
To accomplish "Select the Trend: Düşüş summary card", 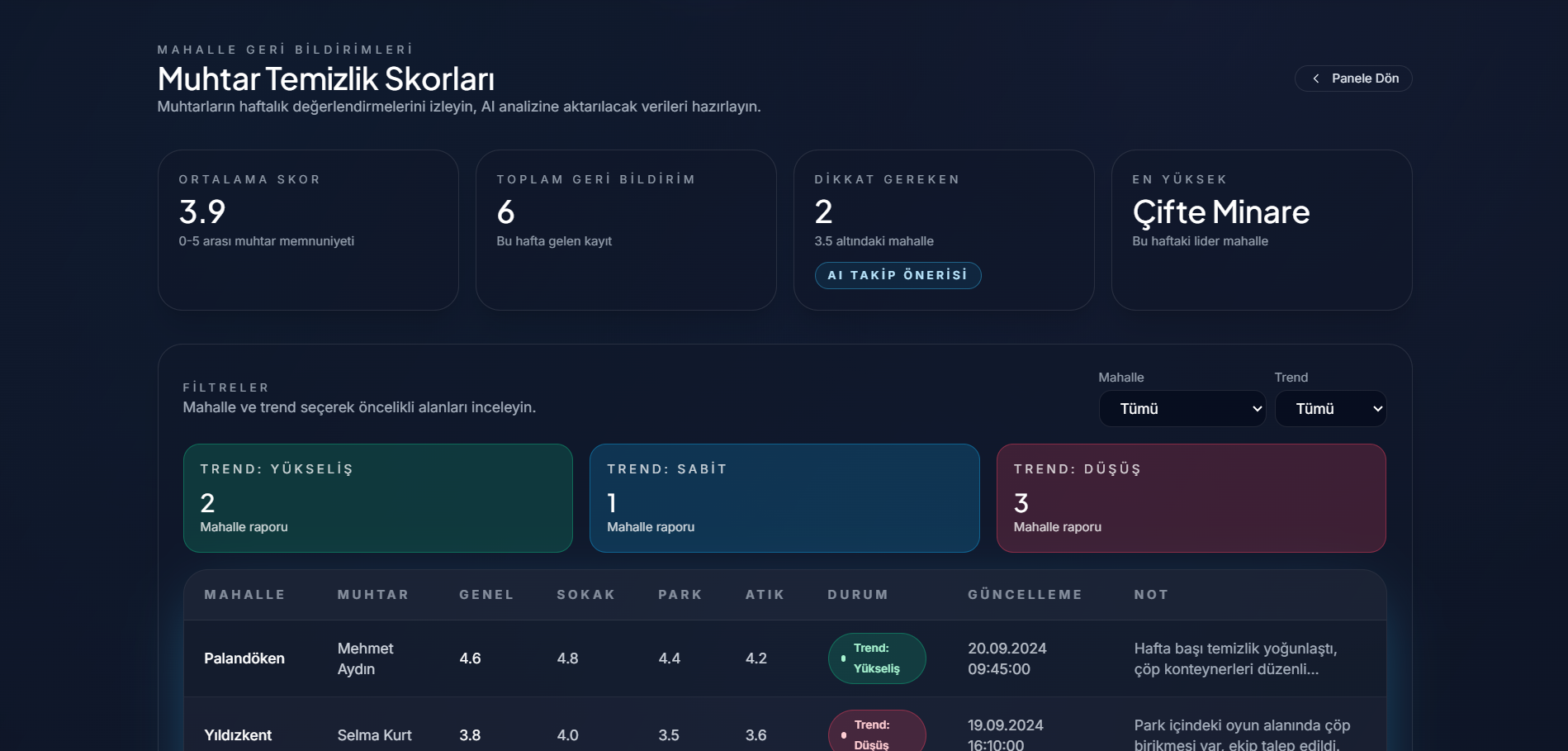I will 1190,498.
